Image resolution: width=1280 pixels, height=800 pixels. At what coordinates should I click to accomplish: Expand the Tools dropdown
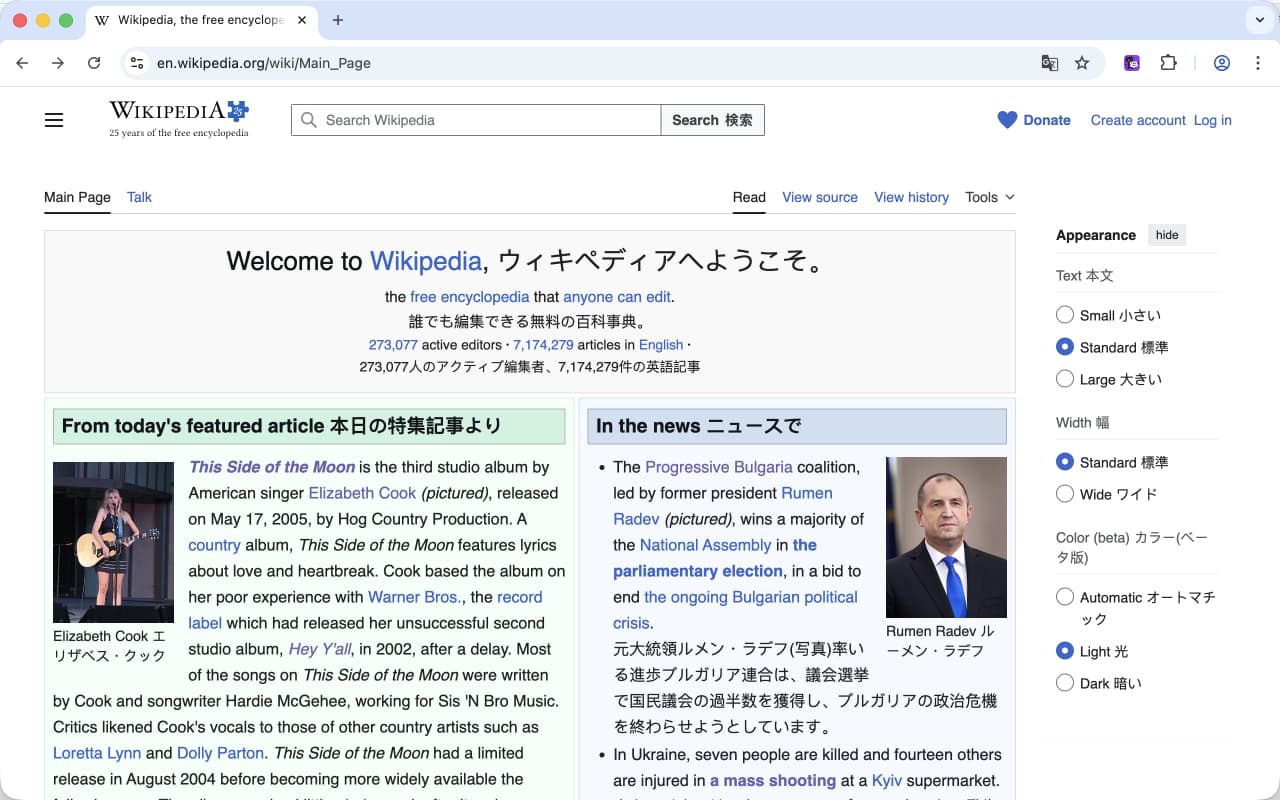point(990,197)
